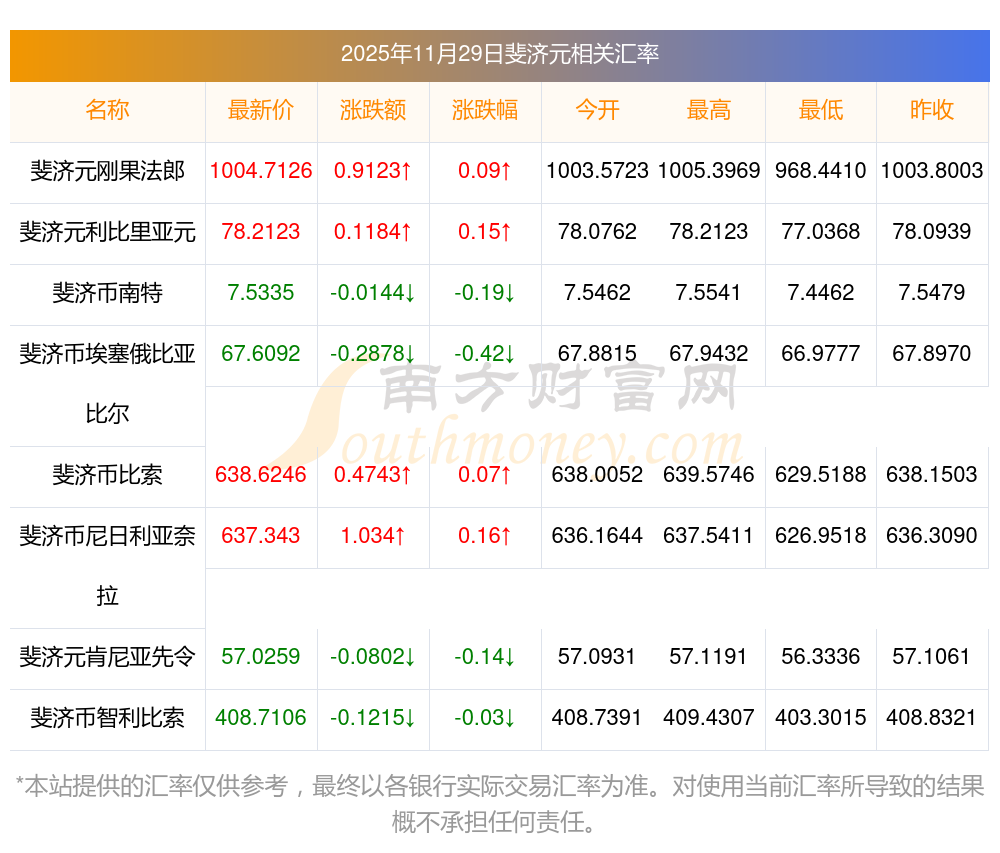The width and height of the screenshot is (1000, 853).
Task: Click change amount -0.0144↓
Action: click(373, 293)
